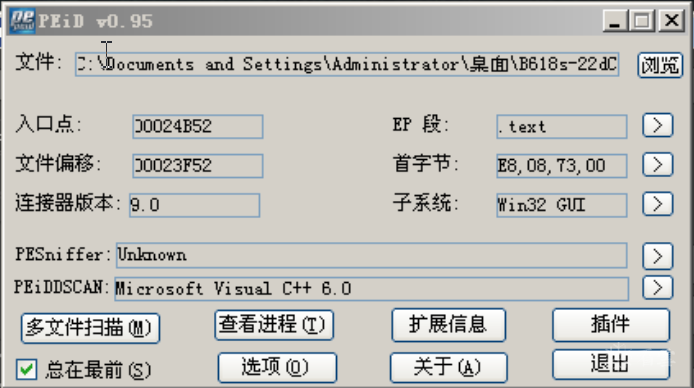Click the PESniffer label text
694x388 pixels.
[x=63, y=255]
